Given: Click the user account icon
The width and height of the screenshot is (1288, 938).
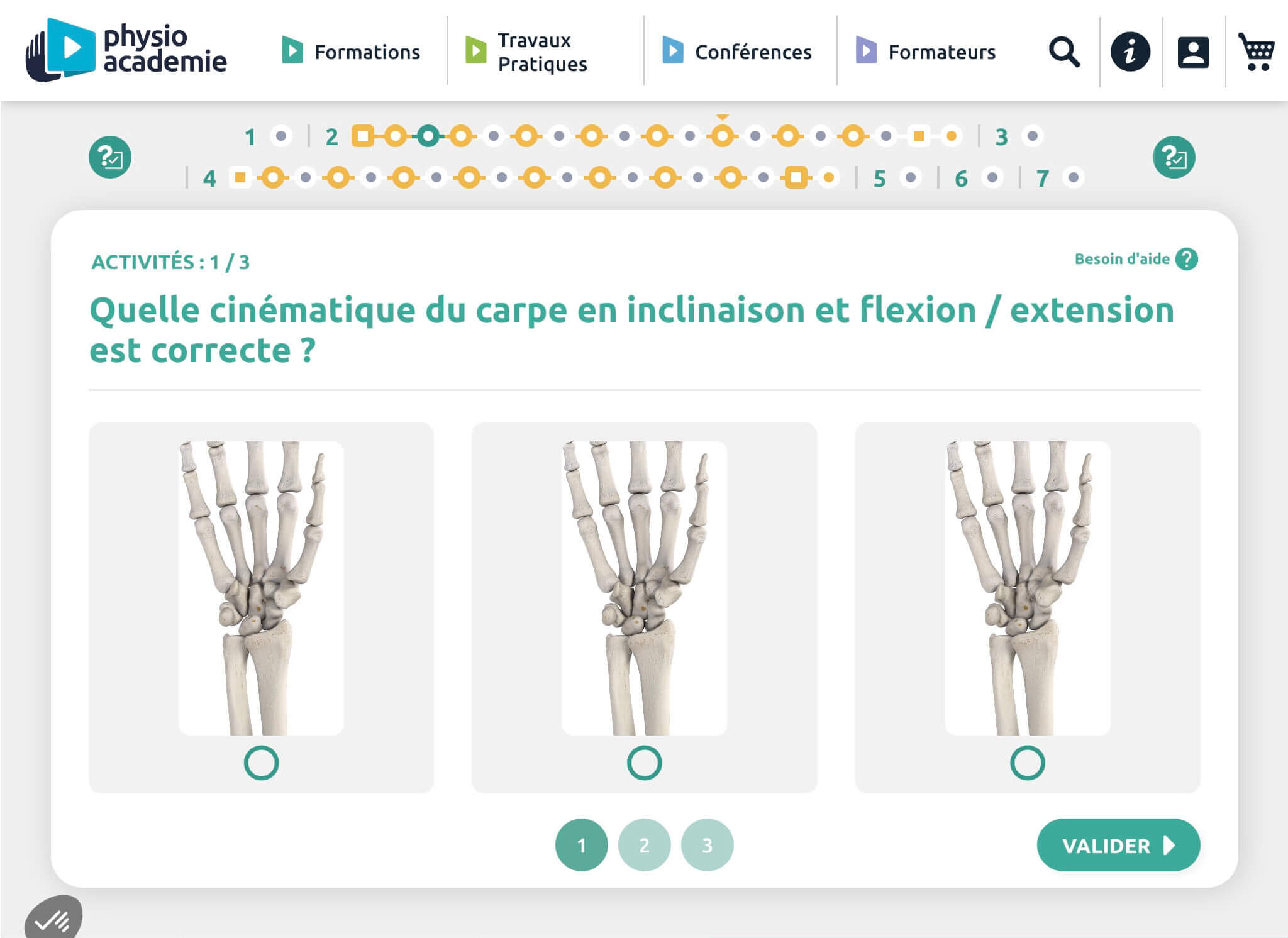Looking at the screenshot, I should [x=1192, y=52].
